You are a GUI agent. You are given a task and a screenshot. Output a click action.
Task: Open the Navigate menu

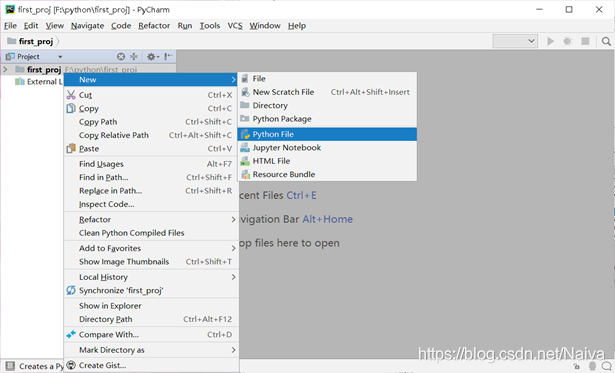[x=87, y=26]
